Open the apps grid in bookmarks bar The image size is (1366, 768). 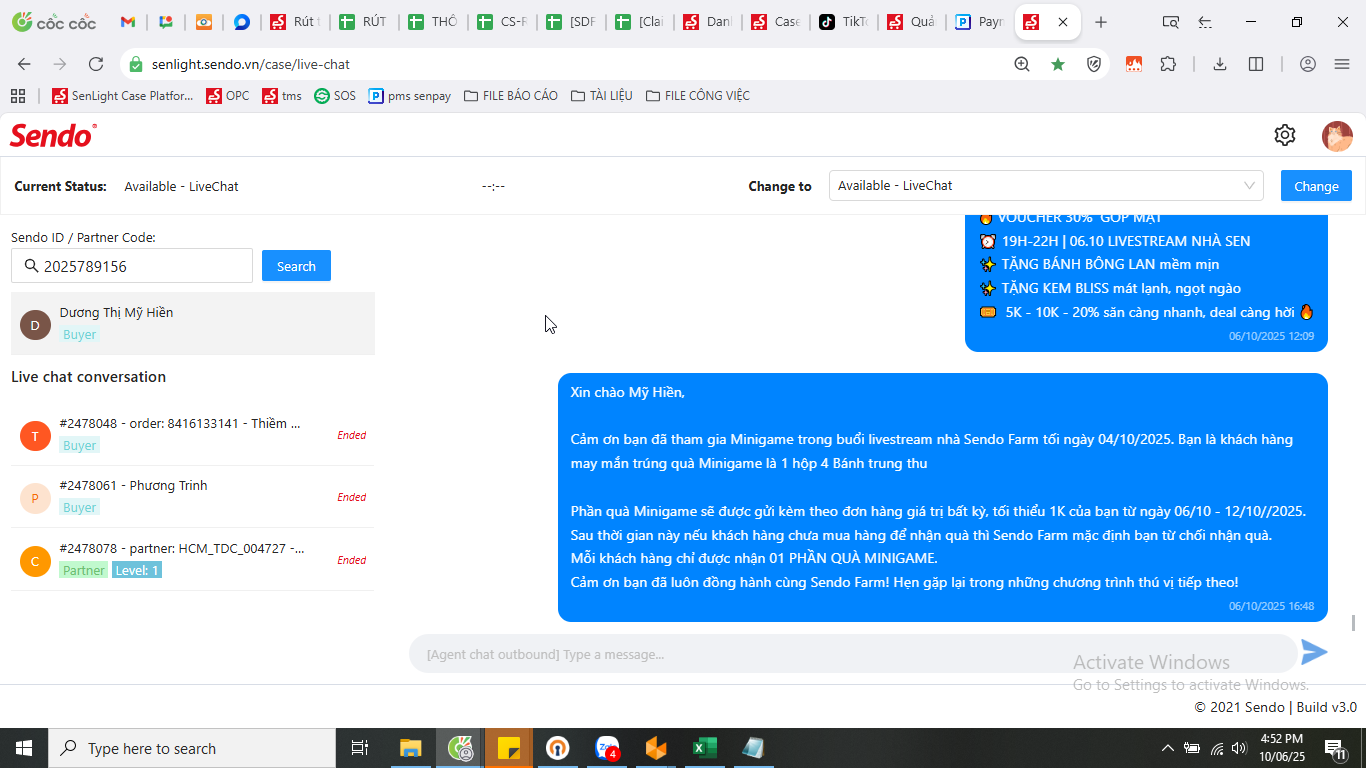pos(18,96)
